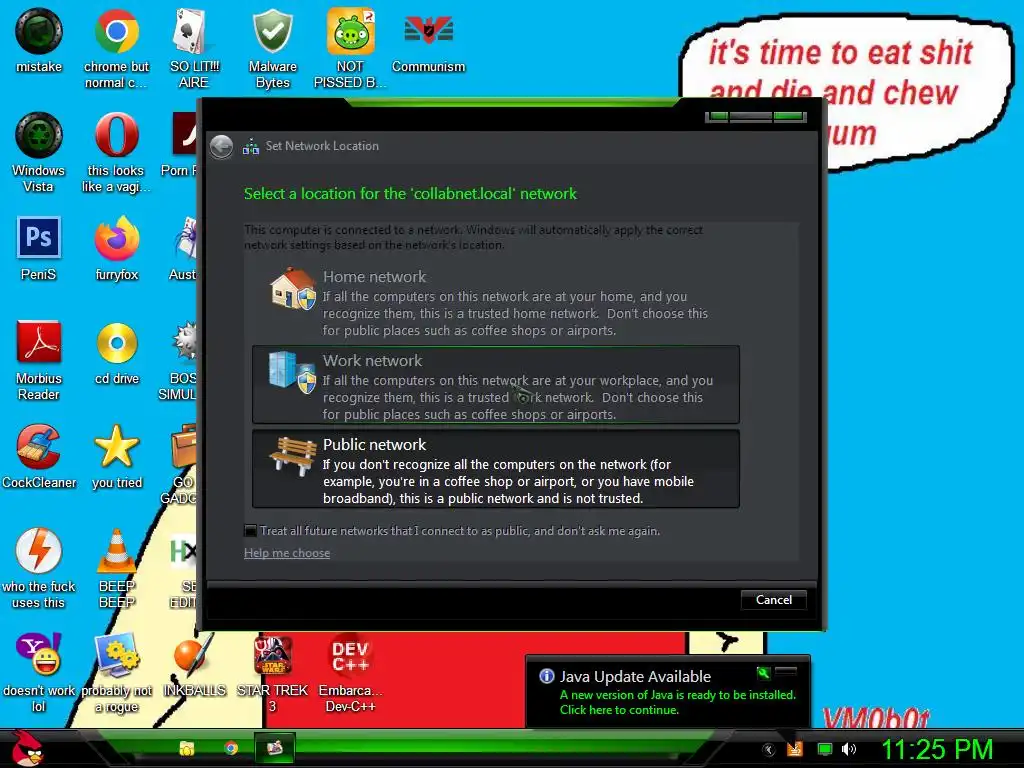Open the Windows Vista recycle bin icon
Image resolution: width=1024 pixels, height=768 pixels.
[x=39, y=153]
